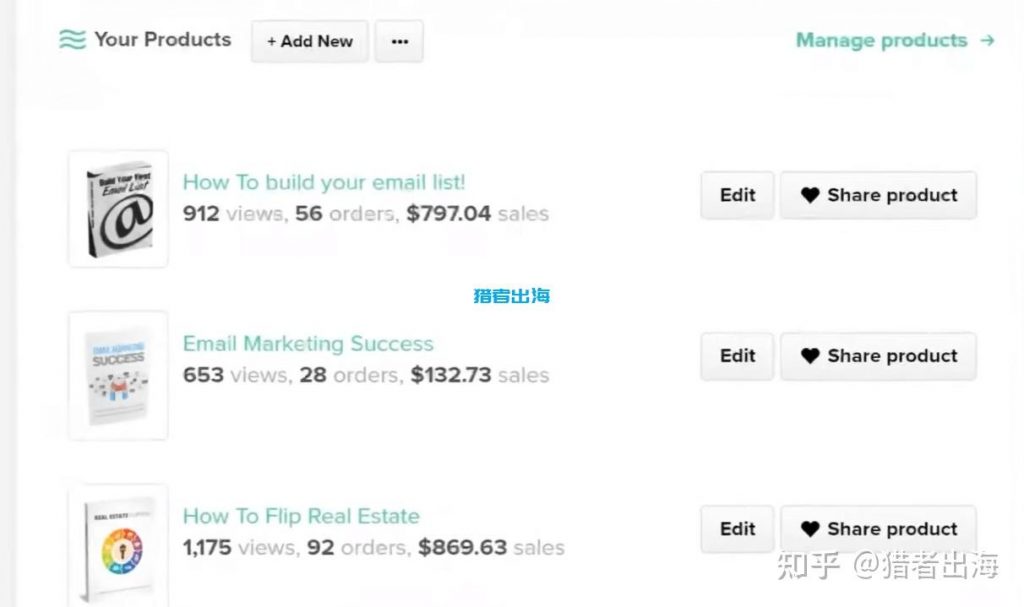Share the Email Marketing Success product
Screen dimensions: 1024x607
878,356
